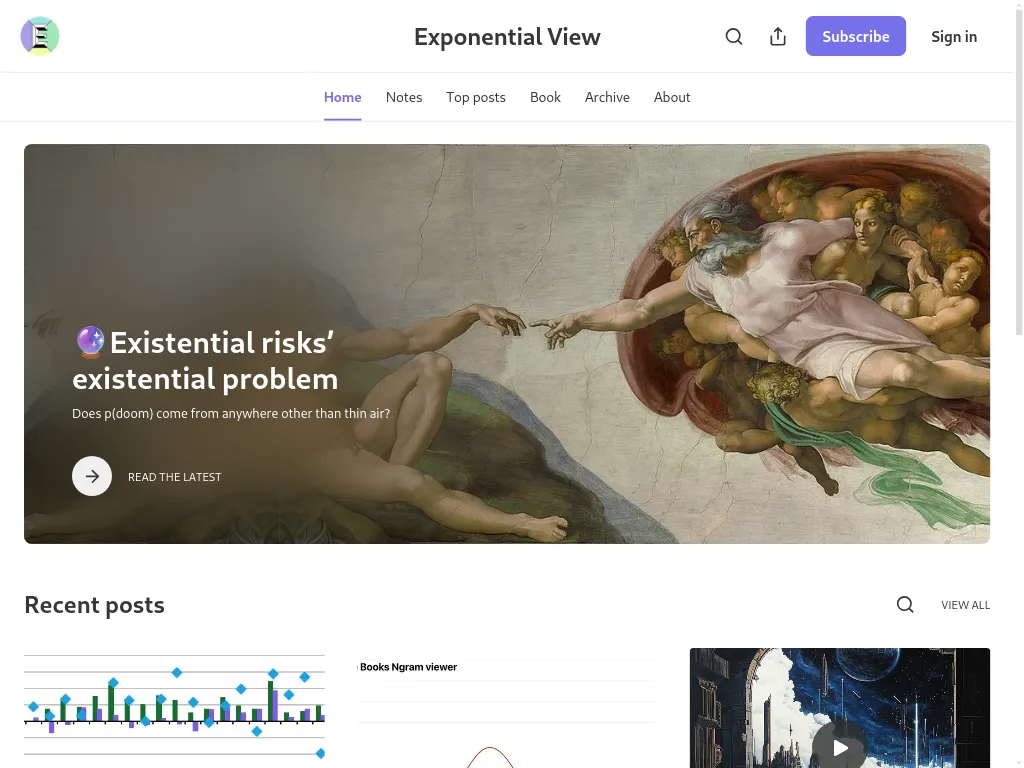Click the Exponential View logo icon
The image size is (1024, 768).
click(40, 36)
